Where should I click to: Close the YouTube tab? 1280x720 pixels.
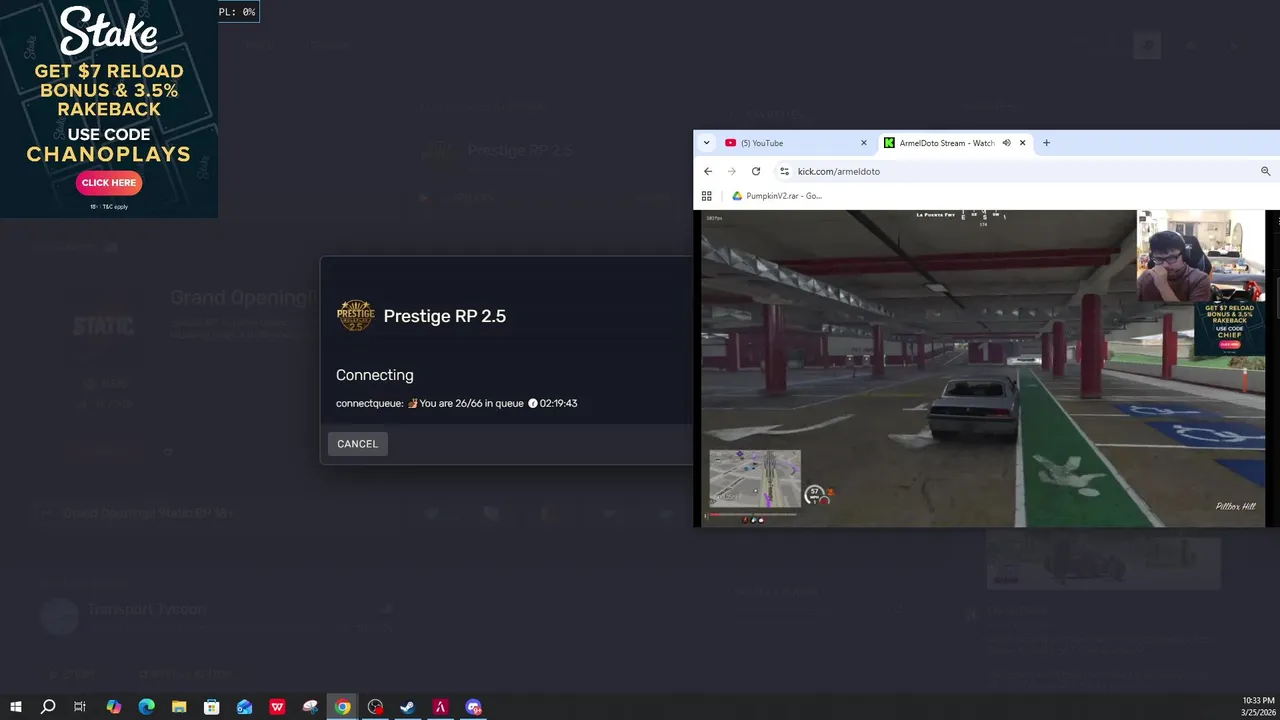pyautogui.click(x=864, y=143)
